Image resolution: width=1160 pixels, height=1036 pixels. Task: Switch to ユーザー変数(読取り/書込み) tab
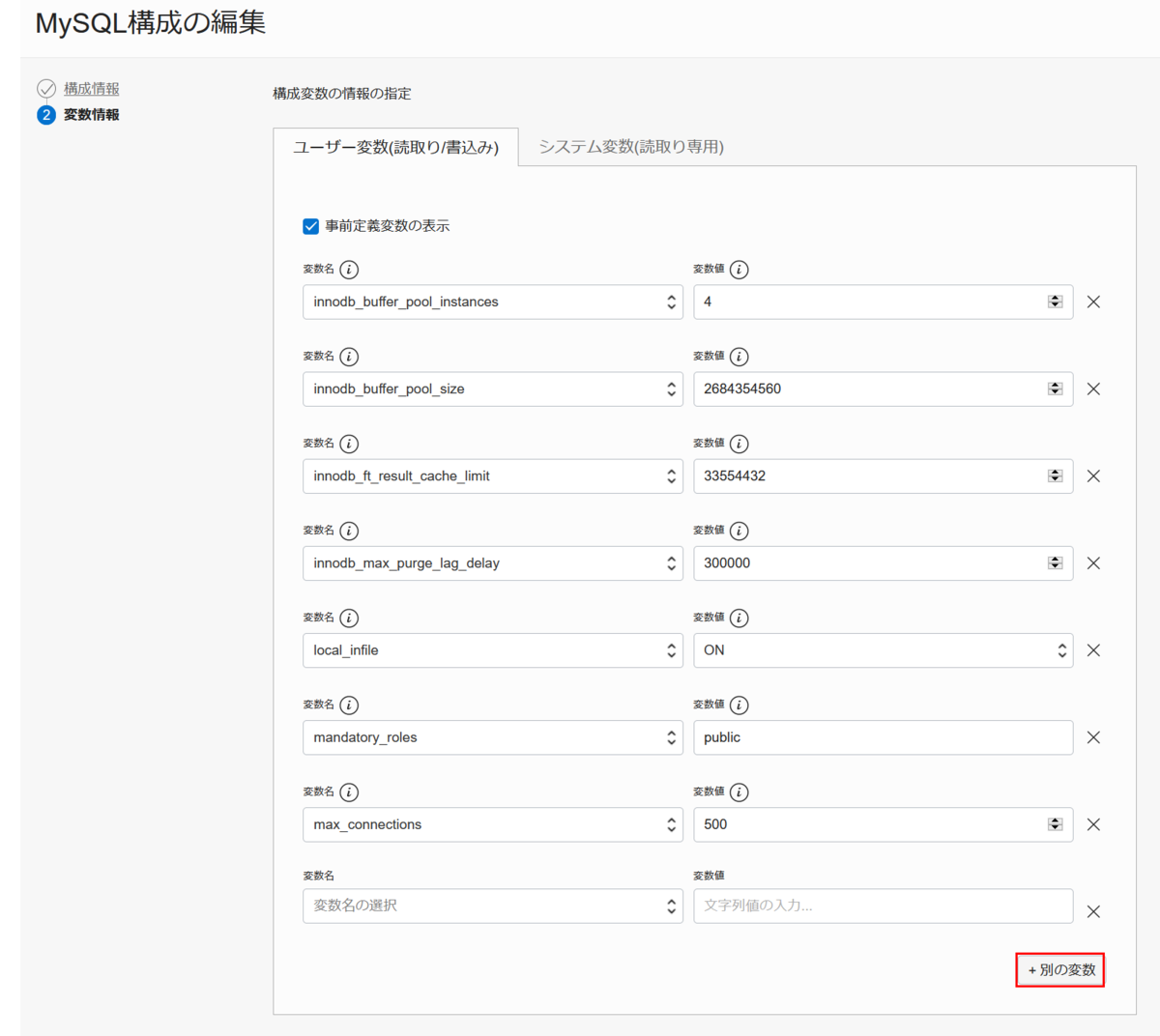[395, 147]
